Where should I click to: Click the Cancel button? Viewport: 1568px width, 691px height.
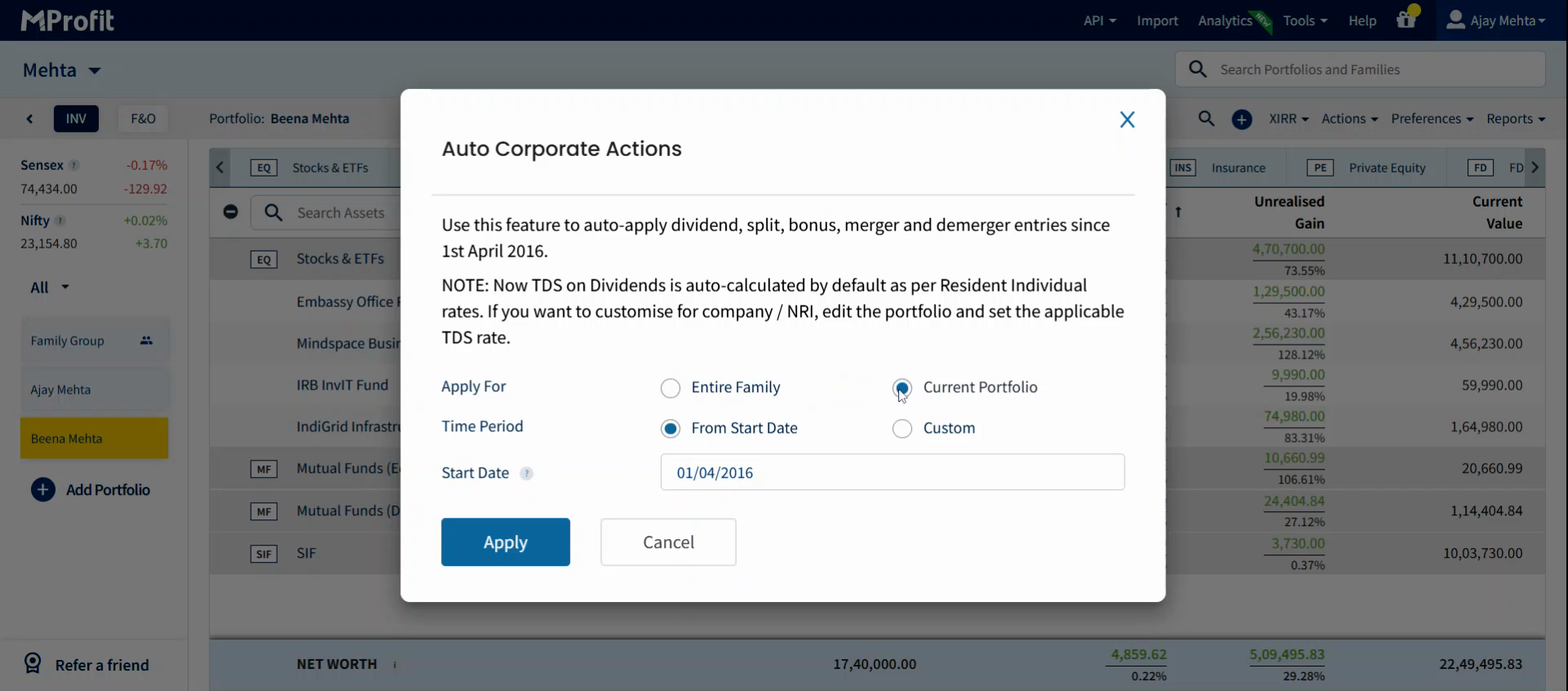click(x=668, y=542)
